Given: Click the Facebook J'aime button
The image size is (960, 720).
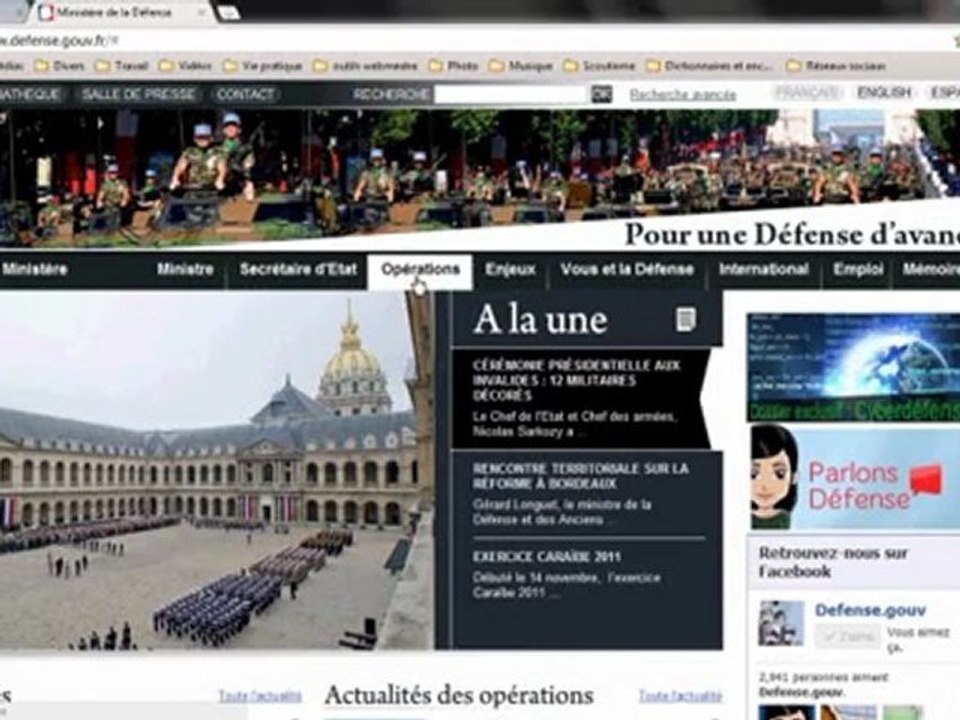Looking at the screenshot, I should pos(847,637).
